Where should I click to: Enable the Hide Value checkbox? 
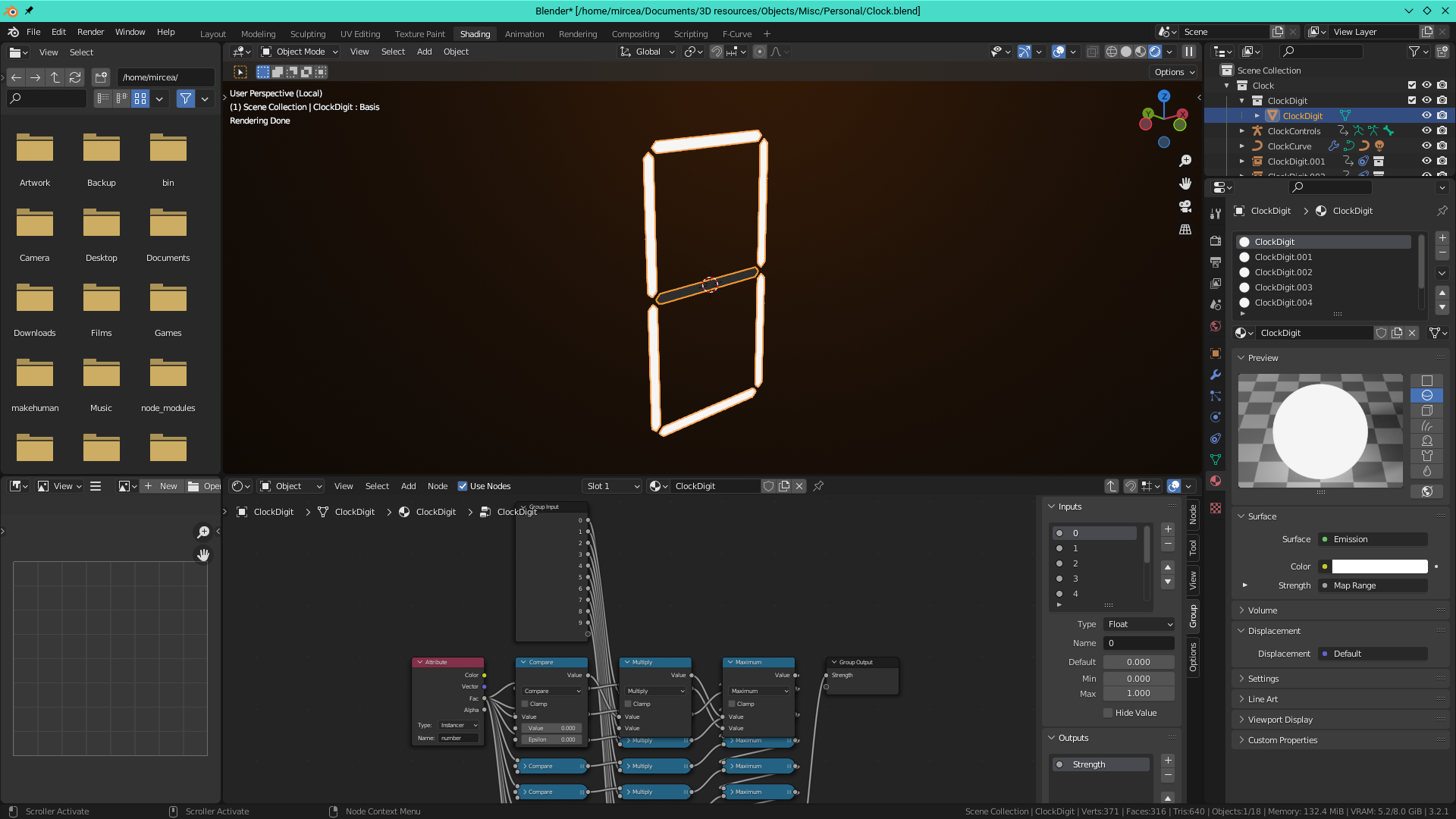pos(1108,713)
